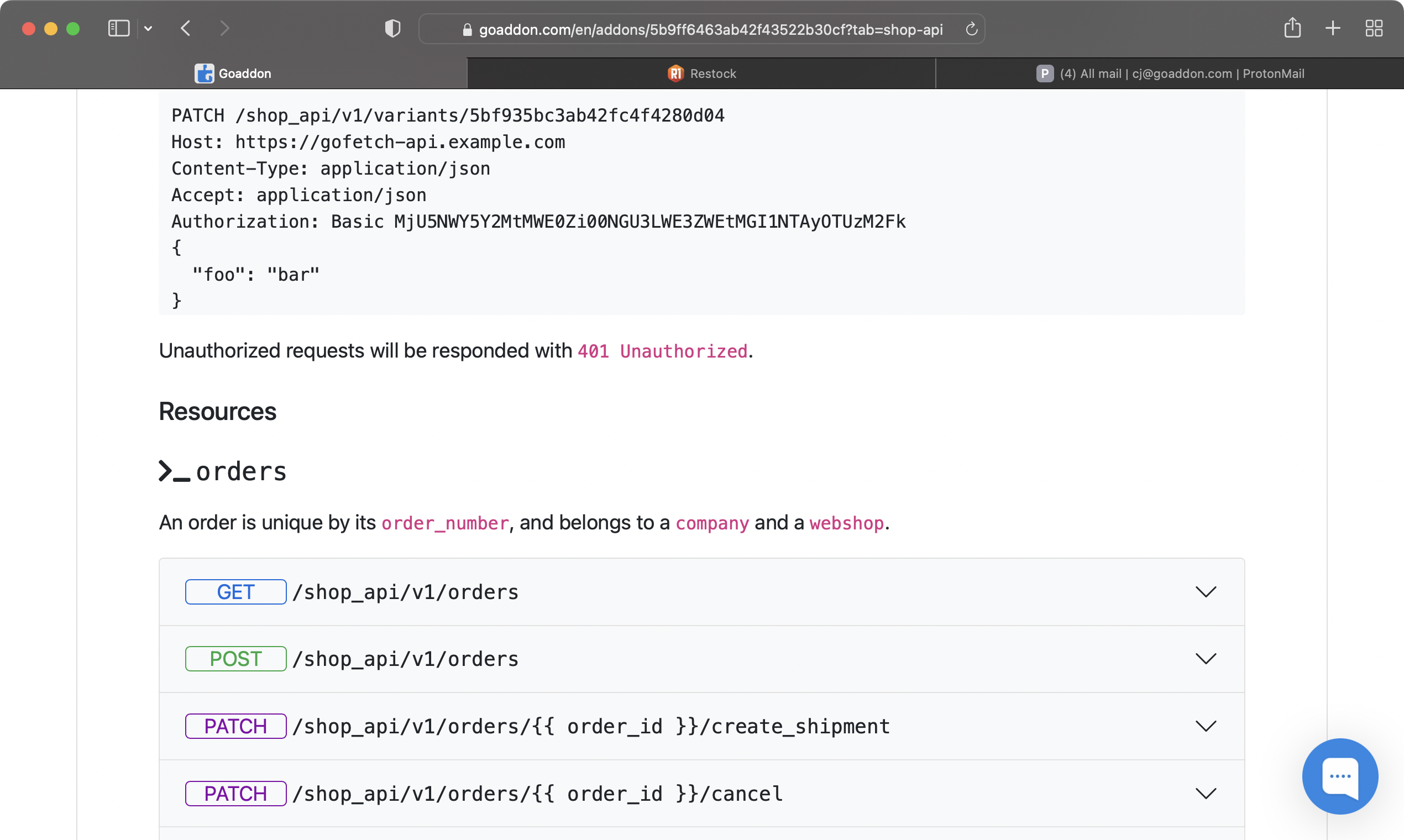Screen dimensions: 1404x840
Task: Expand GET /shop_api/v1/orders endpoint chevron
Action: (x=1206, y=592)
